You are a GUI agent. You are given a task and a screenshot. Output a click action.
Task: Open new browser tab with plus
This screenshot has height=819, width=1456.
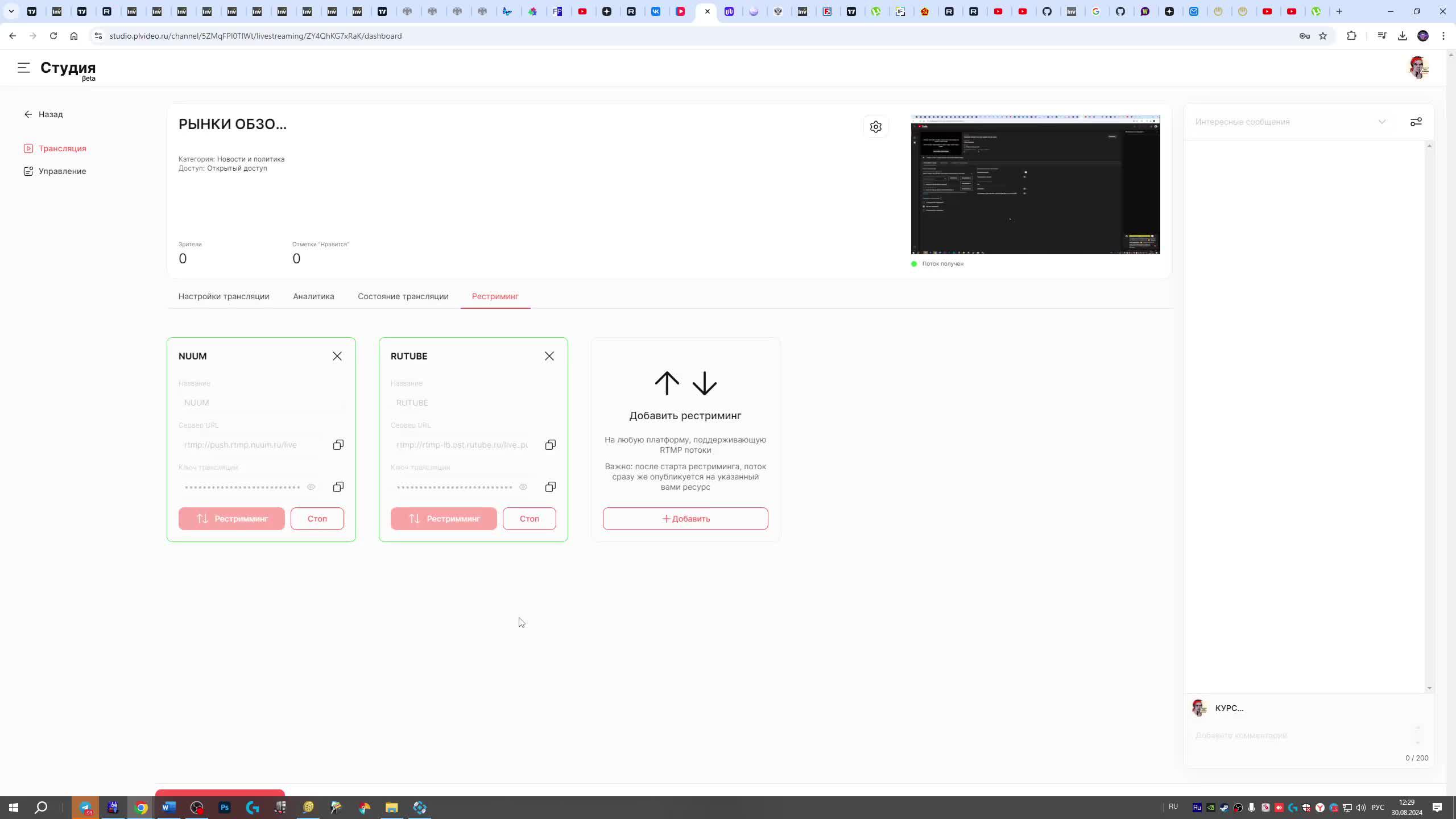[1339, 11]
